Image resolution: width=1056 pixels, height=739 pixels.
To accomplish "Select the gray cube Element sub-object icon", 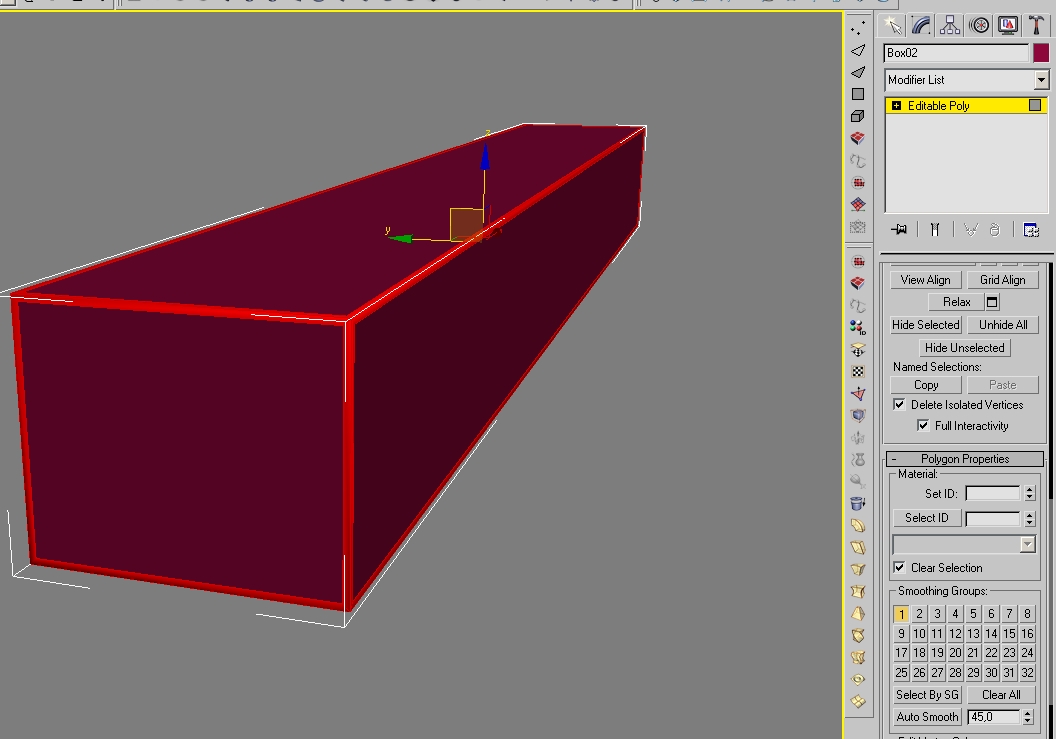I will (x=857, y=117).
